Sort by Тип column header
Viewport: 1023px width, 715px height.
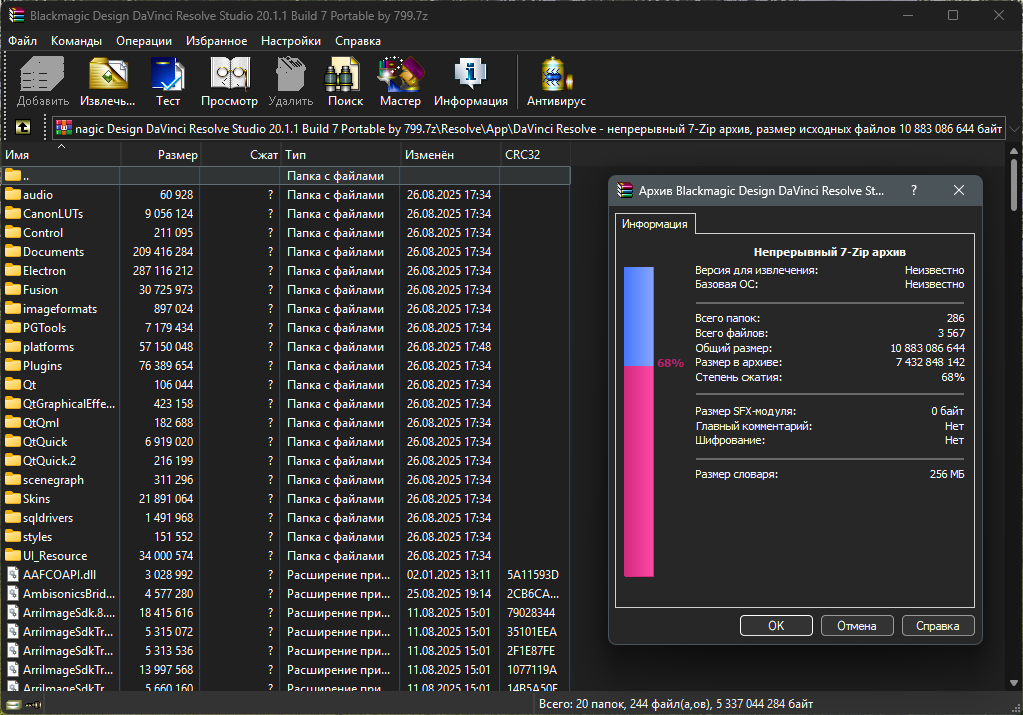341,155
